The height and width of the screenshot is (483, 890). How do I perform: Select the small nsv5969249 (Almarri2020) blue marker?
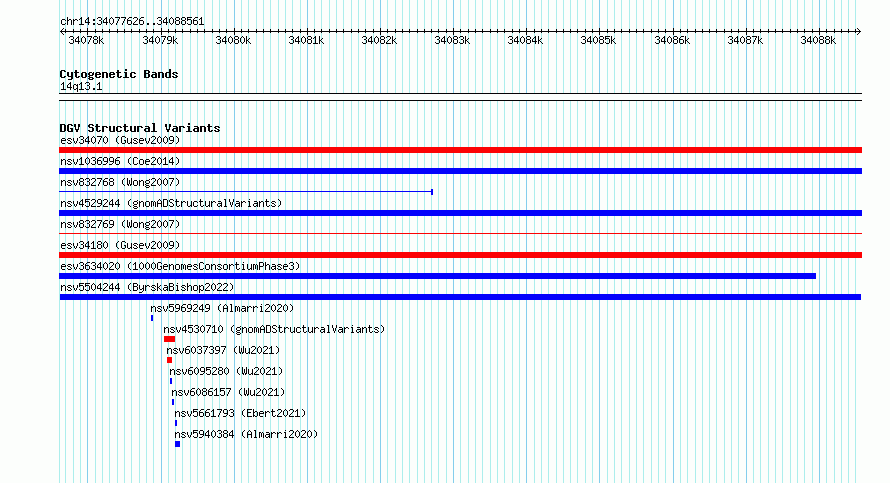(x=152, y=318)
